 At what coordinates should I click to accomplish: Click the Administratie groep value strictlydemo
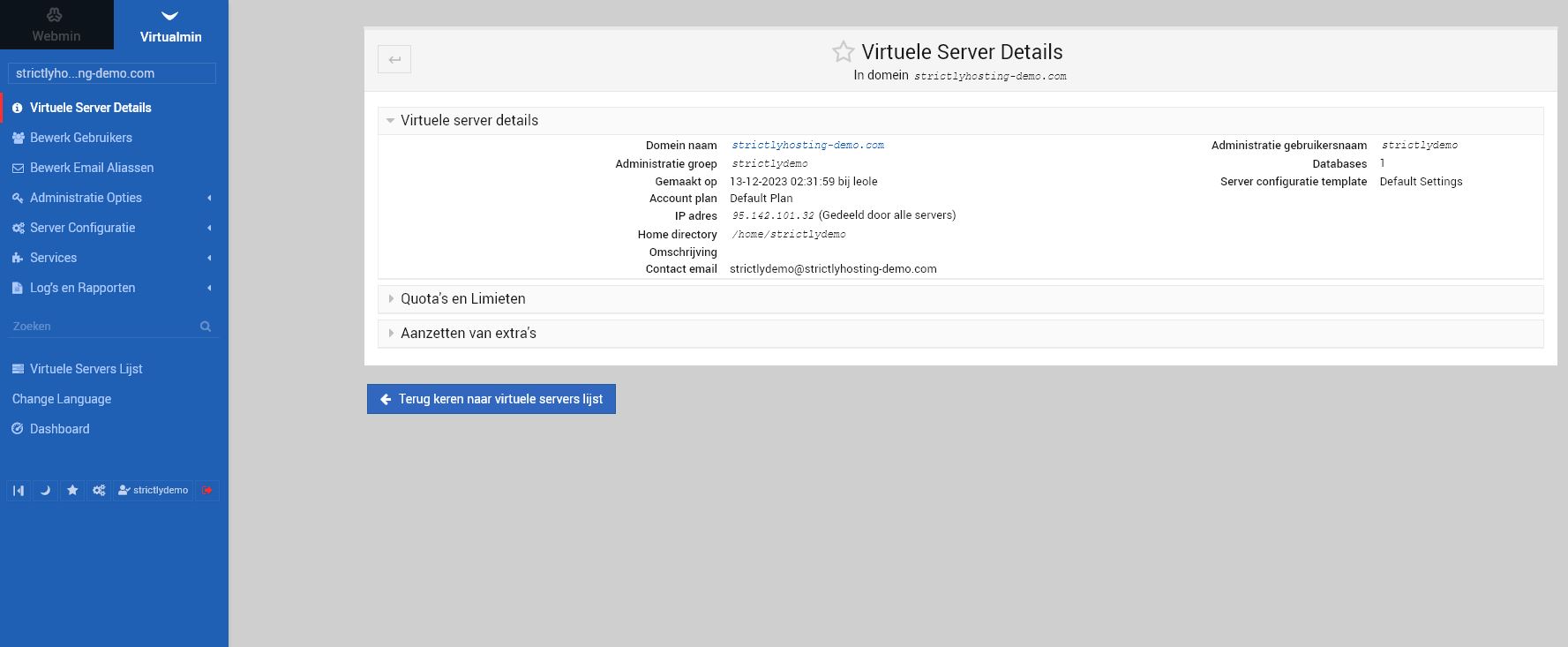[769, 163]
